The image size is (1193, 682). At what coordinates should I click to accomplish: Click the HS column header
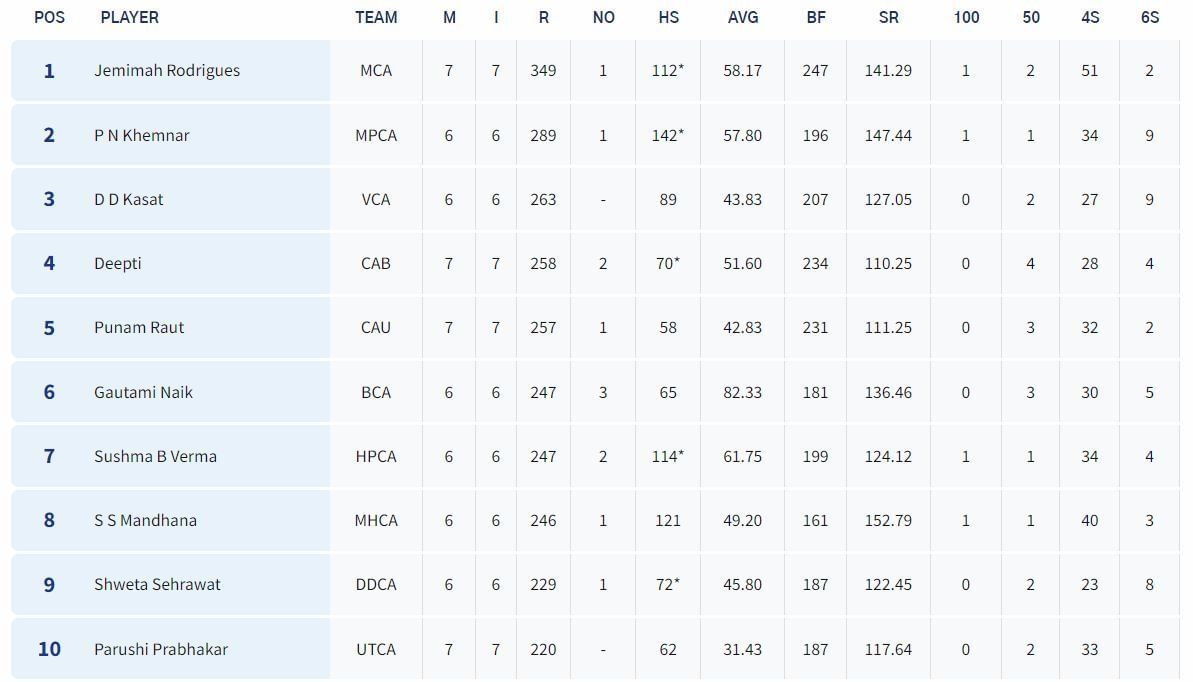tap(668, 17)
